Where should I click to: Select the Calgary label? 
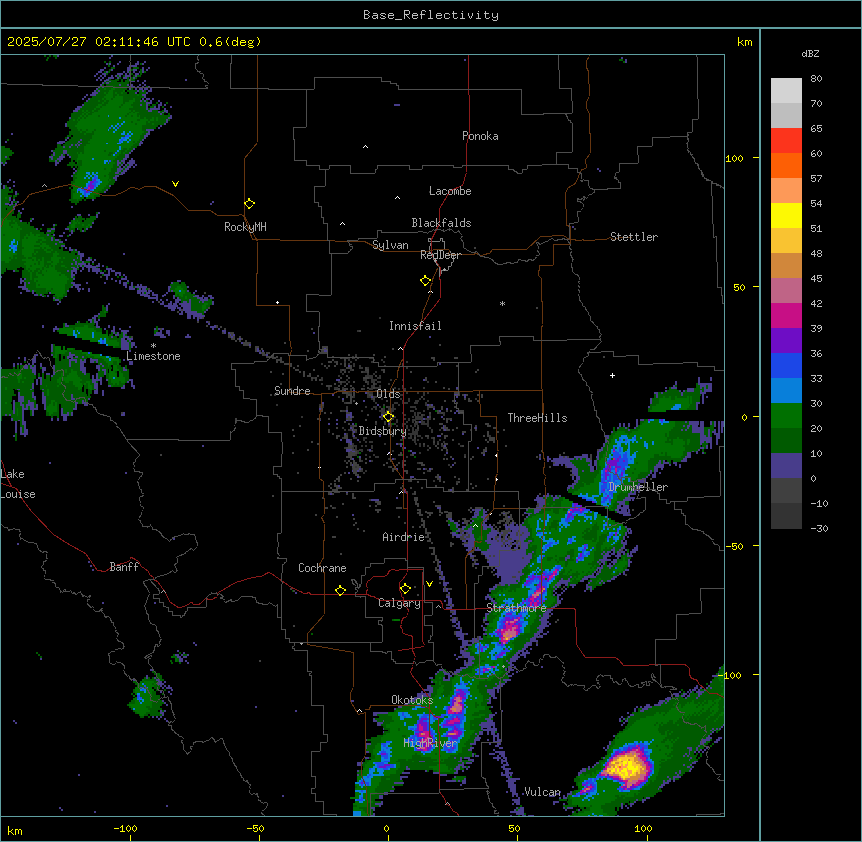(399, 603)
